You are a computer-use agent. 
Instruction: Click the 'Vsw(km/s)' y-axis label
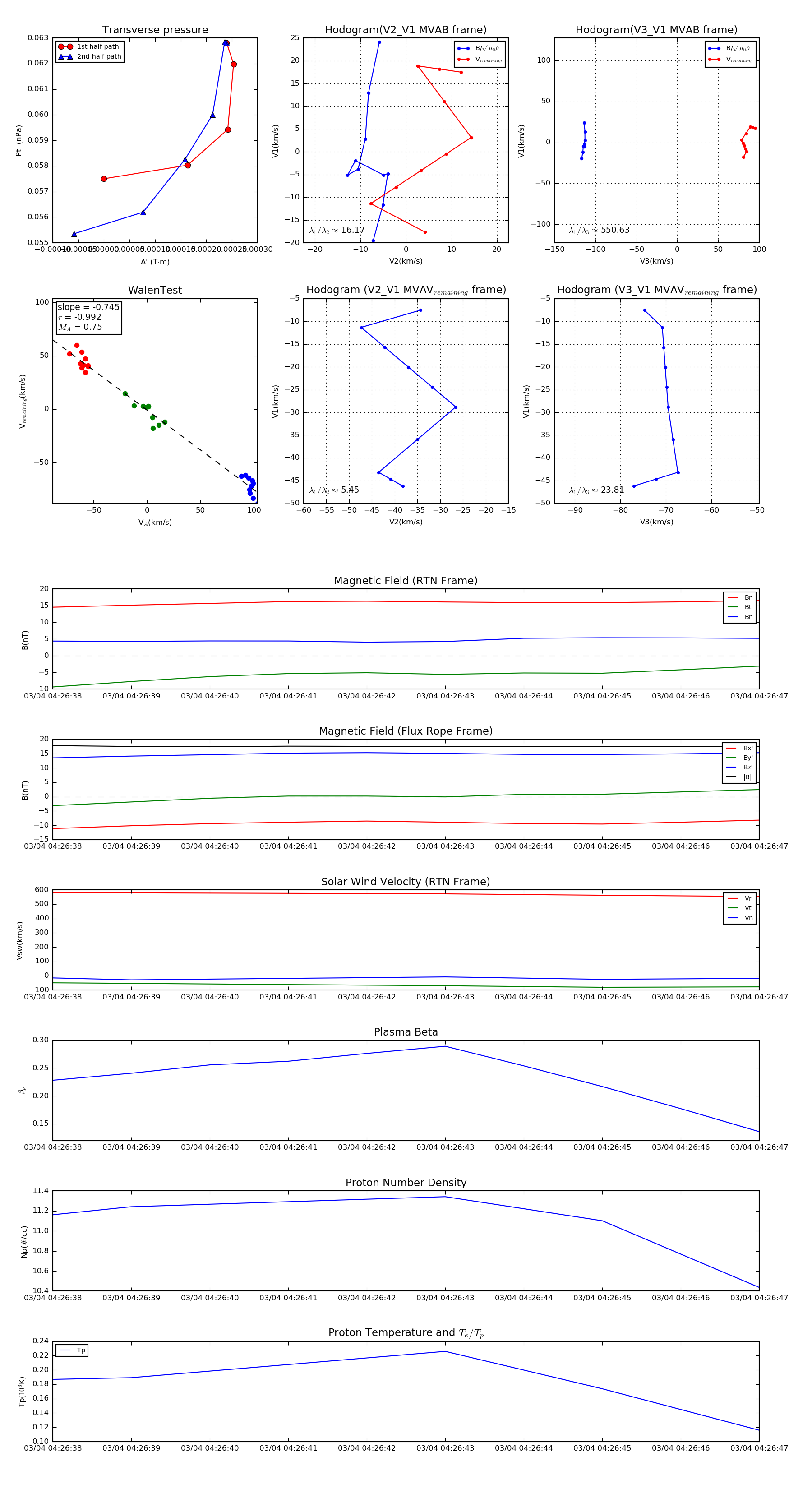pos(19,941)
